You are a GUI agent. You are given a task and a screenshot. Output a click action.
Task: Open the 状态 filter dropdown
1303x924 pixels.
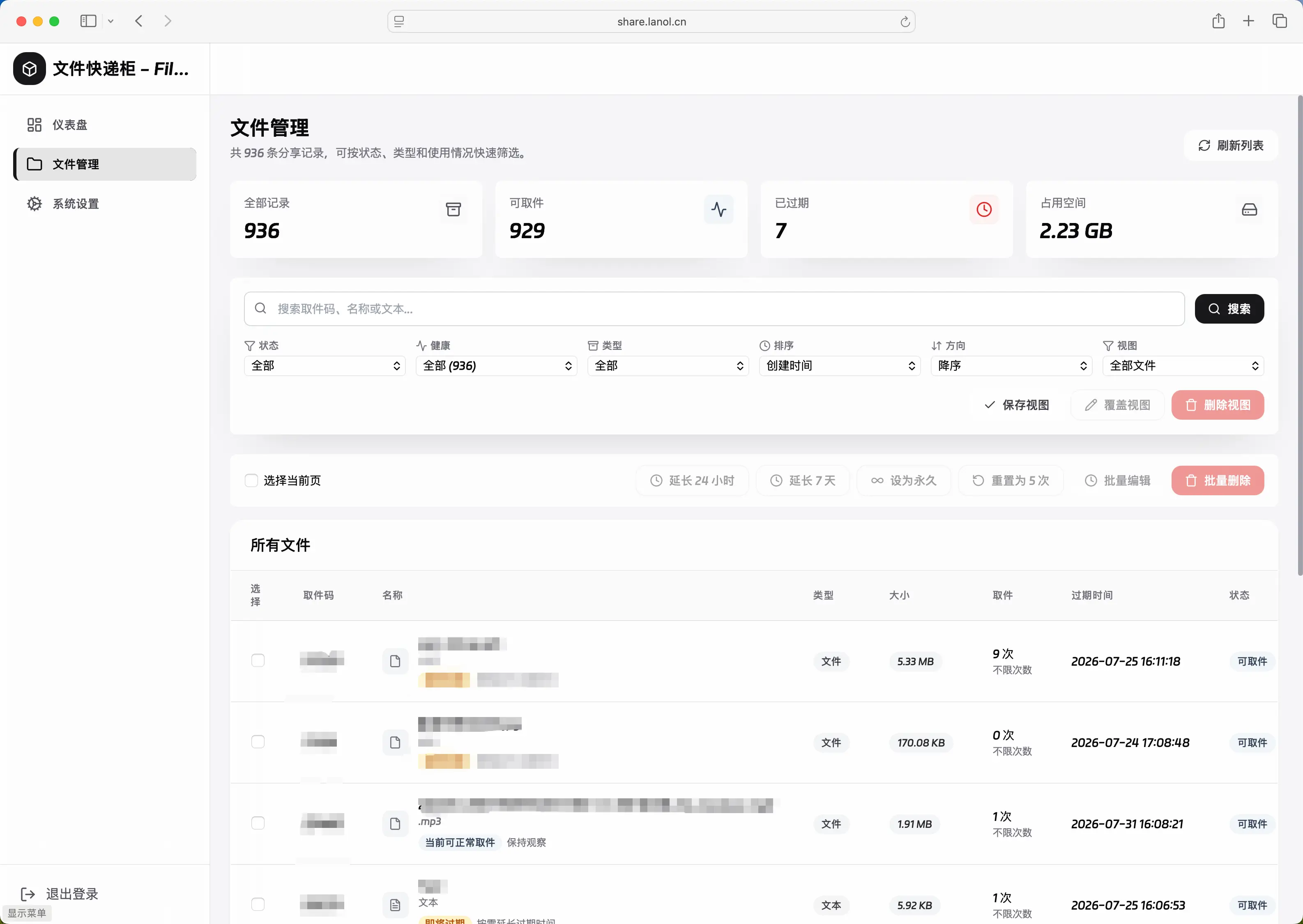click(x=325, y=366)
